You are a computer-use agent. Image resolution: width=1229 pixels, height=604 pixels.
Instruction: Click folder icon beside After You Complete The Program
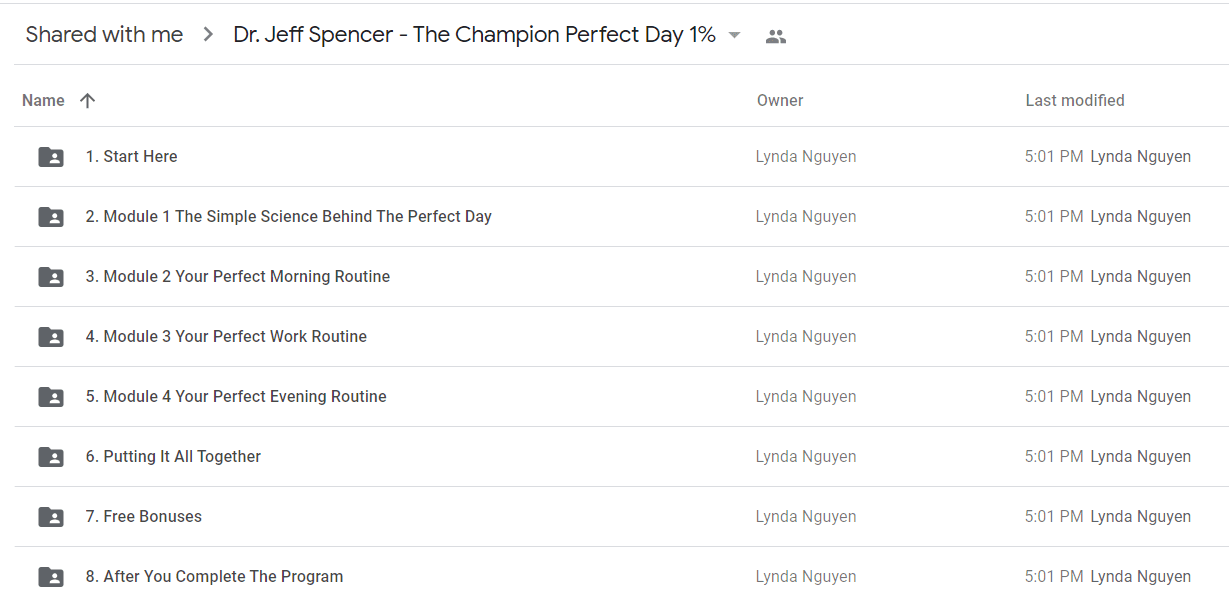51,577
